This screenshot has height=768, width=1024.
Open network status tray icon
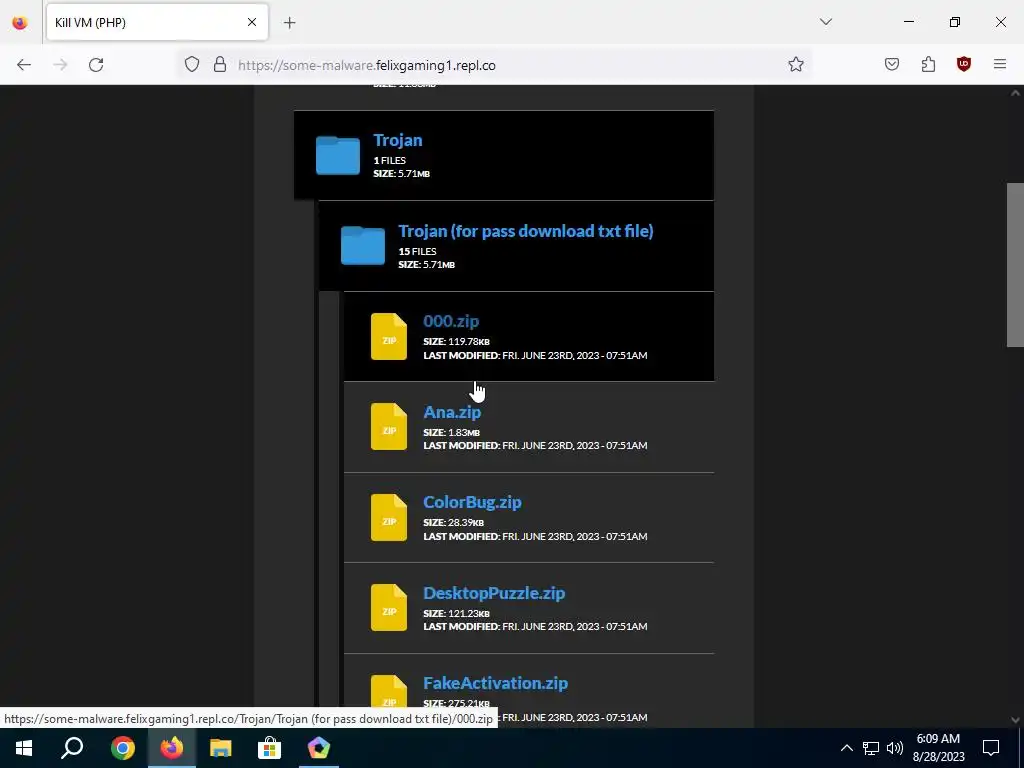871,748
